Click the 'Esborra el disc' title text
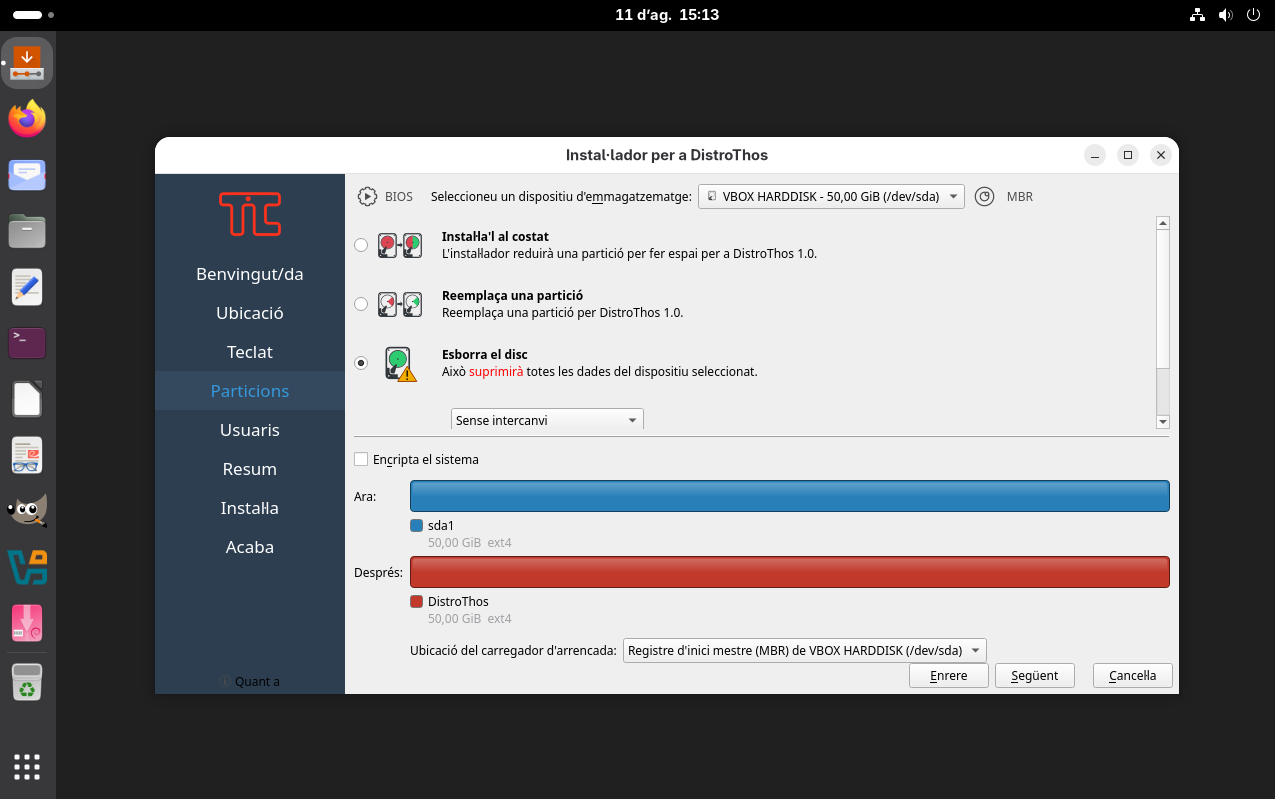1275x800 pixels. coord(485,355)
